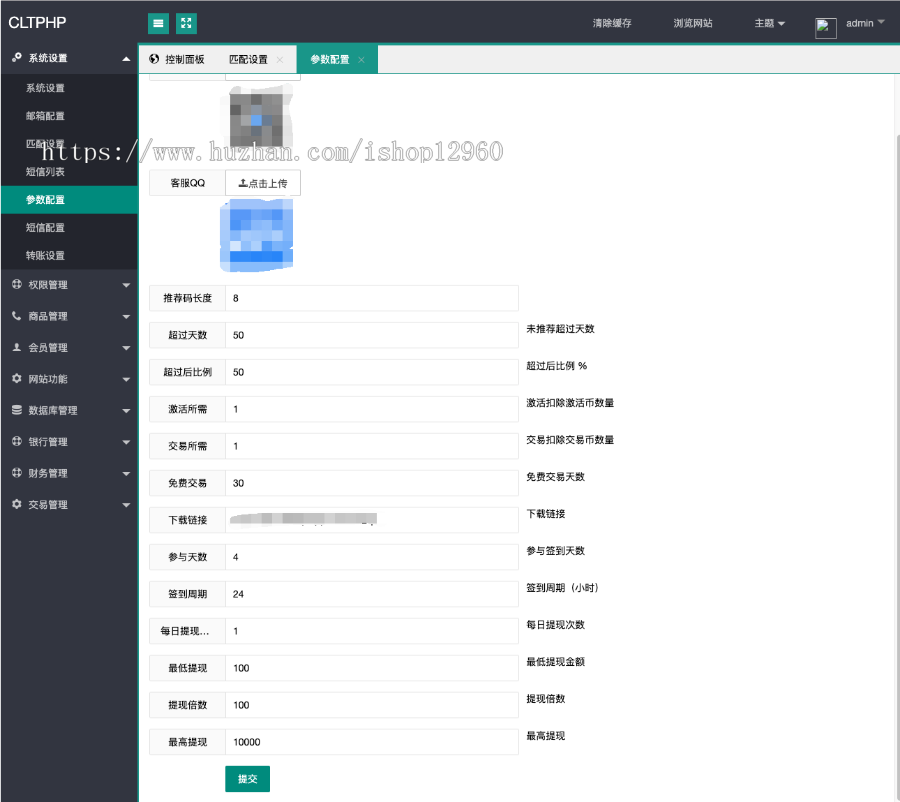
Task: Click the 最低提现 input field
Action: tap(372, 668)
